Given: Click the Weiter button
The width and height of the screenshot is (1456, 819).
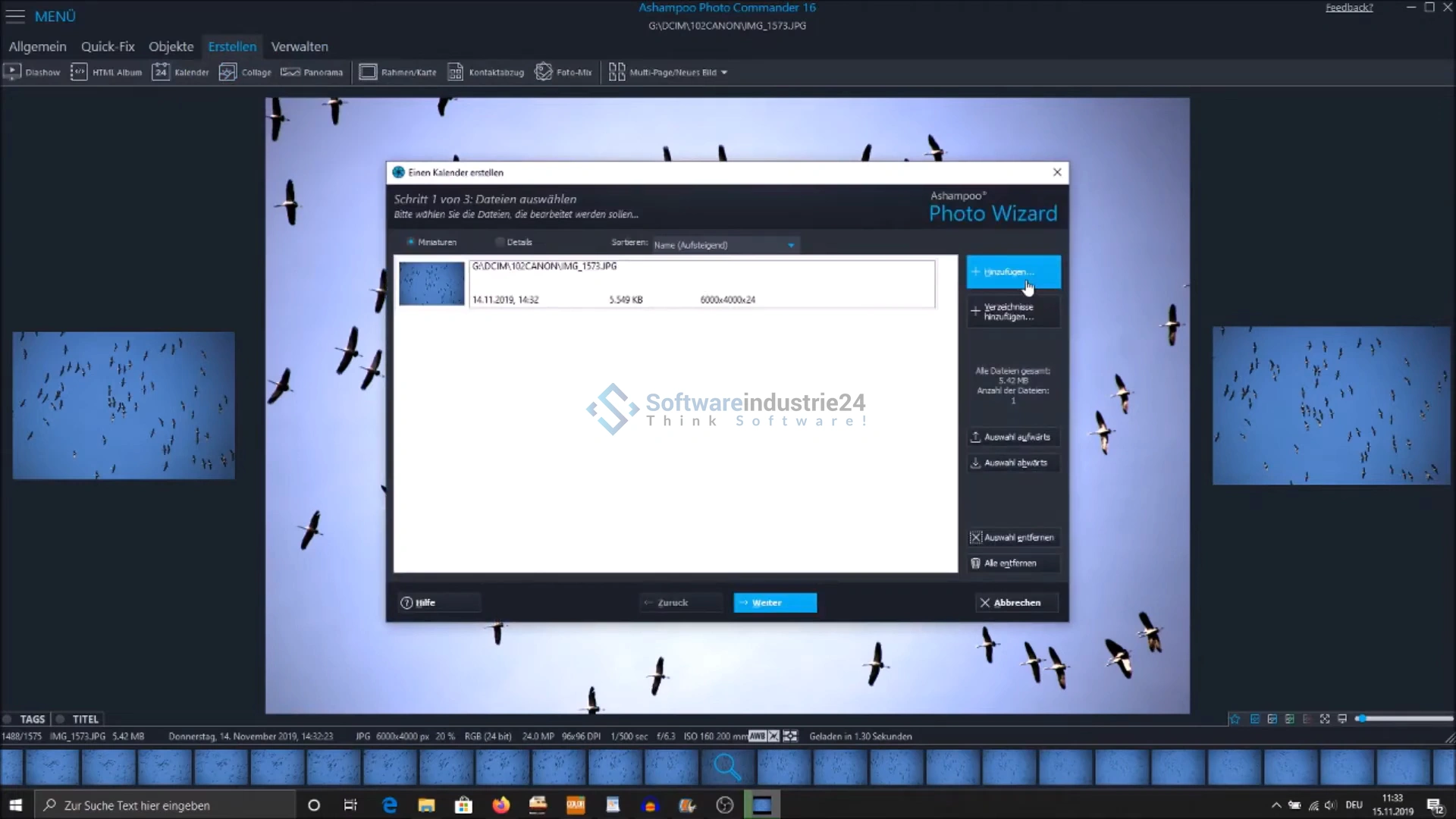Looking at the screenshot, I should tap(774, 603).
